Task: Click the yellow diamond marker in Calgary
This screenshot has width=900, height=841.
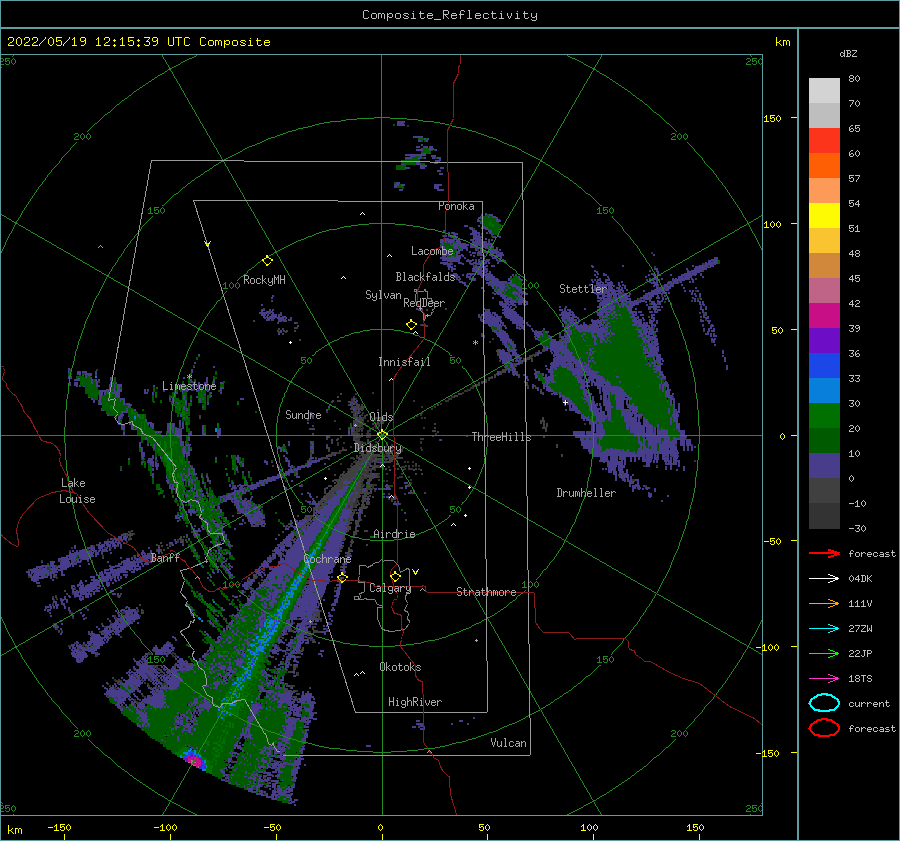Action: click(x=395, y=576)
